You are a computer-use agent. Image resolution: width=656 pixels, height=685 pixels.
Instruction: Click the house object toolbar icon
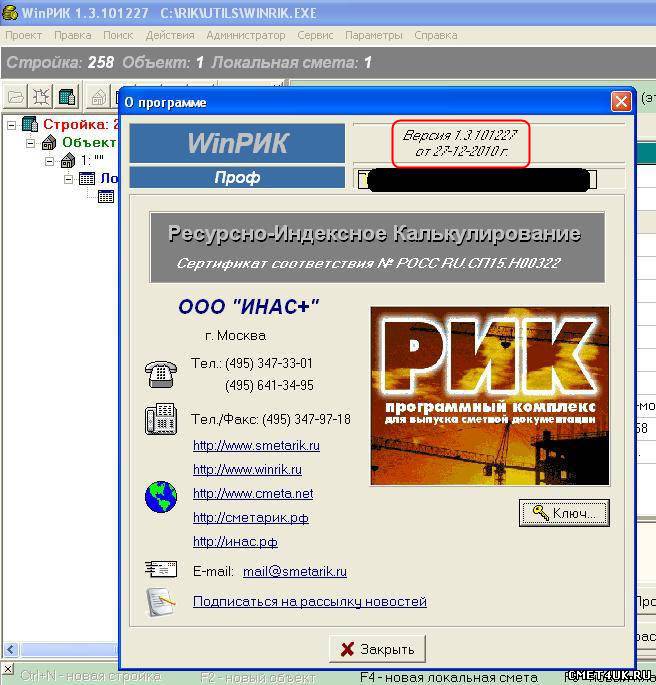[x=99, y=97]
